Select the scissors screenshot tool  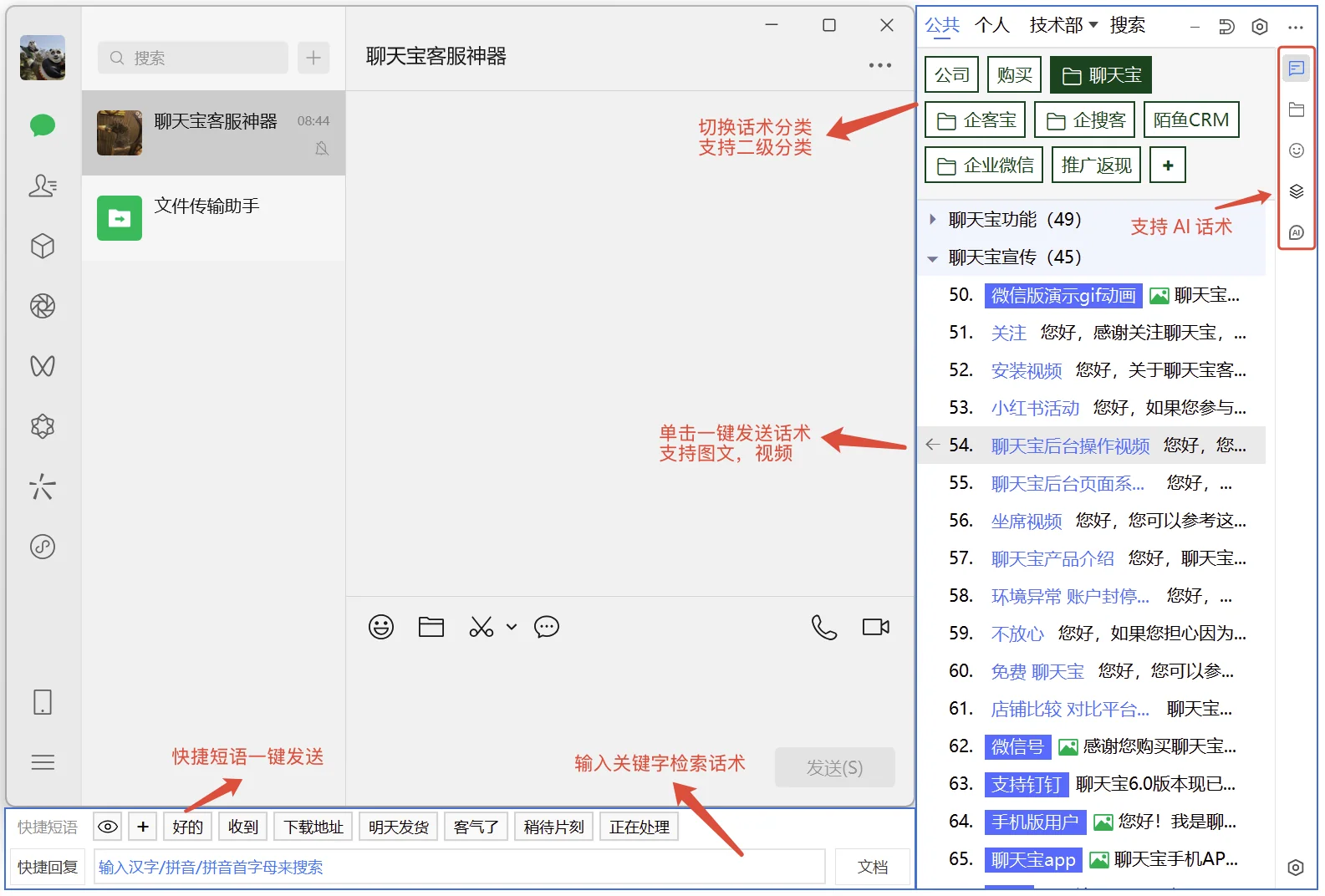pos(482,627)
